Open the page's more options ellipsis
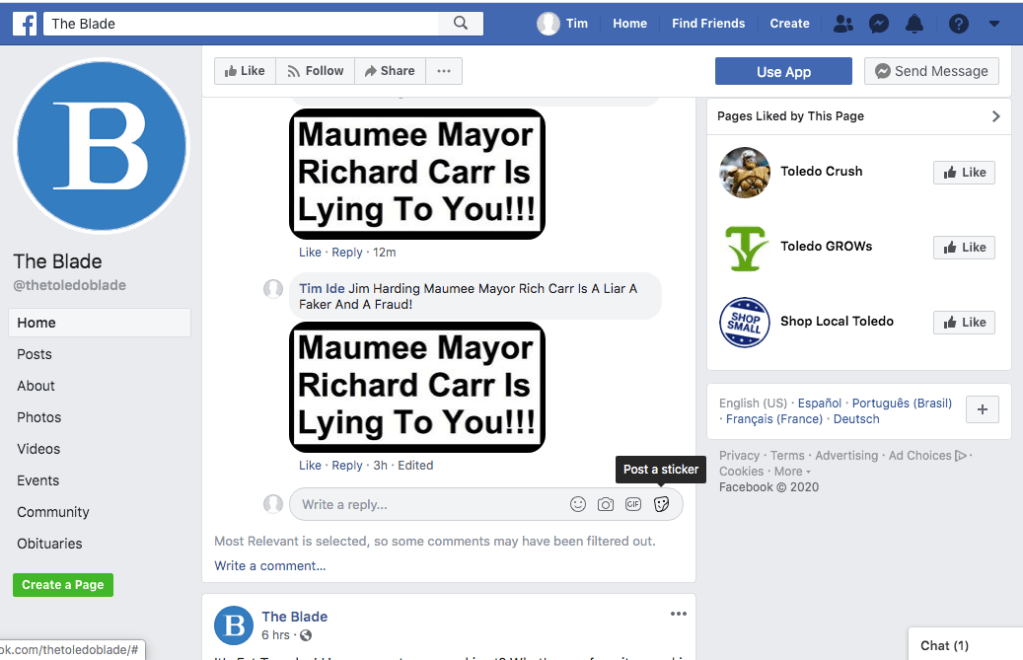 (x=444, y=71)
